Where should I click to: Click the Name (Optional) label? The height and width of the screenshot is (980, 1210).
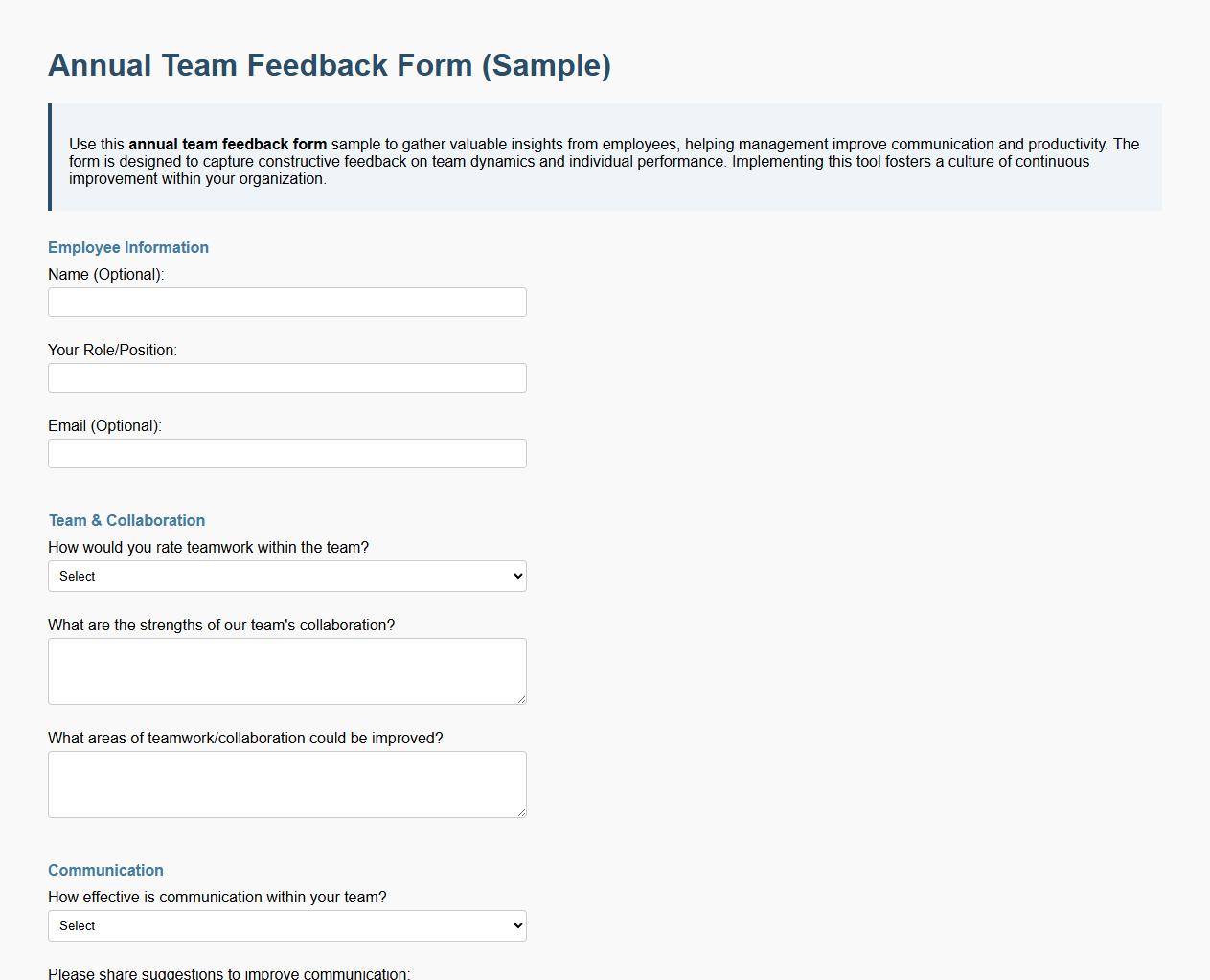pyautogui.click(x=105, y=274)
